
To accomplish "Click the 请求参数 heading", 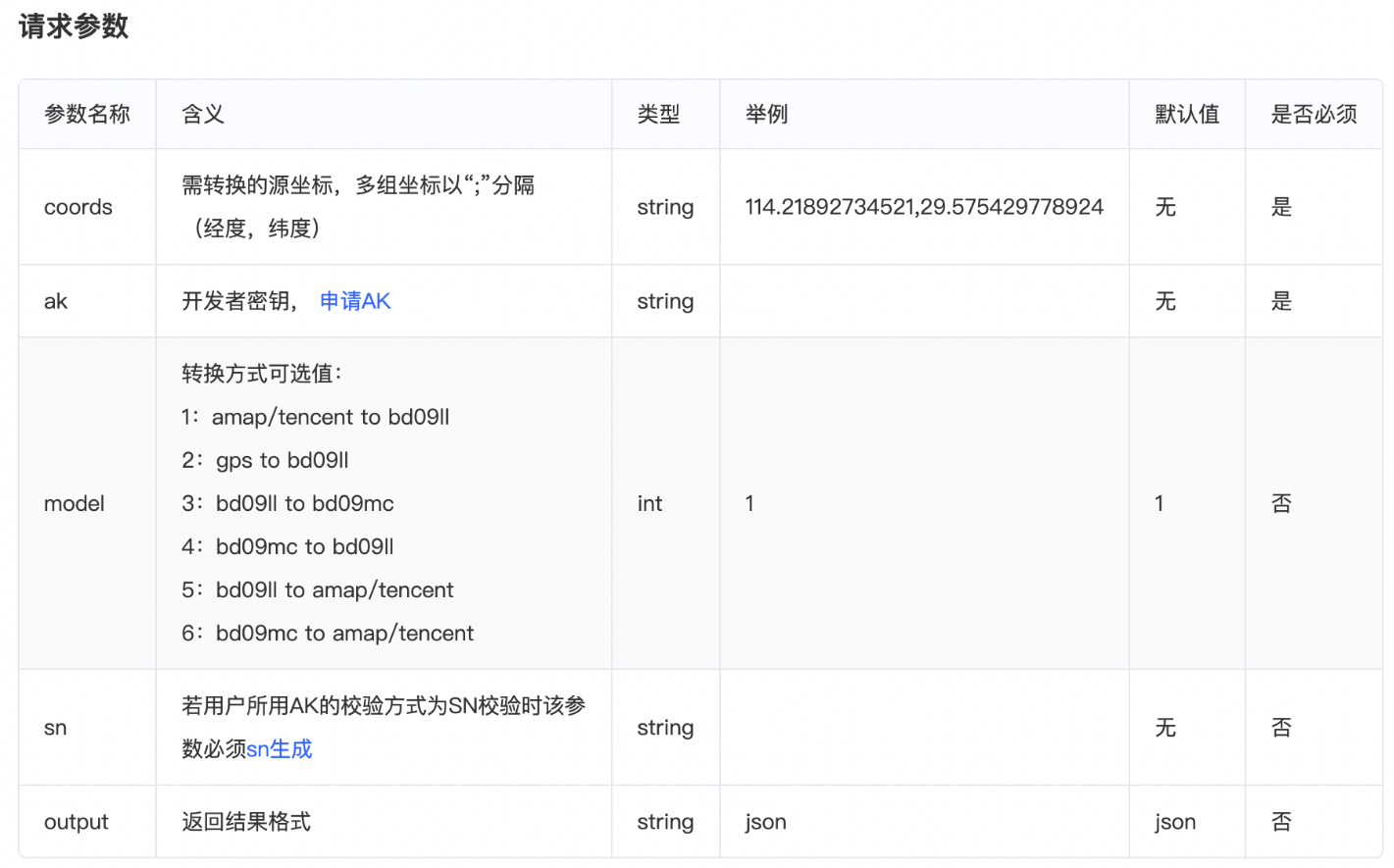I will tap(74, 26).
